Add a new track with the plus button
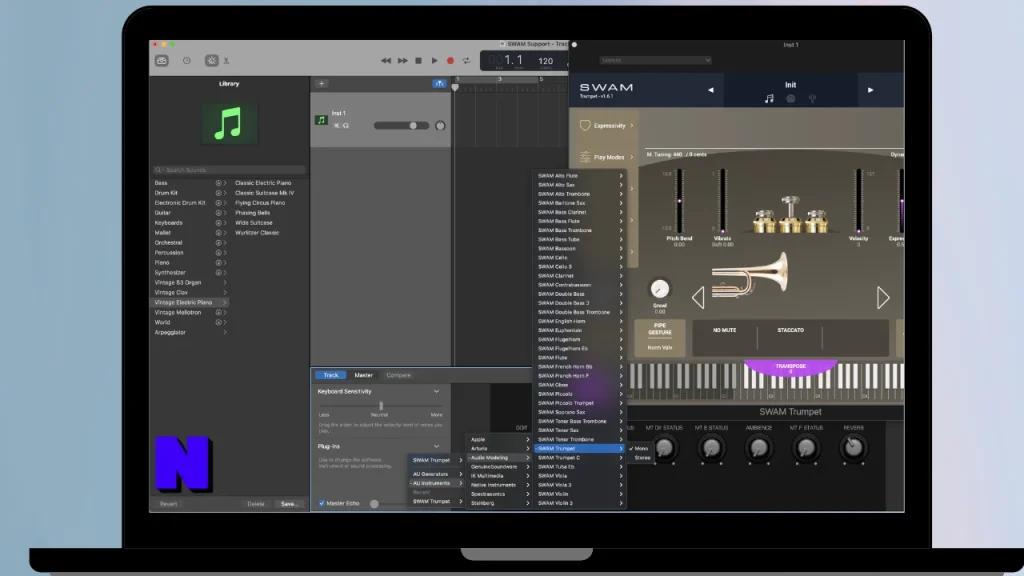Screen dimensions: 1024x576 321,84
